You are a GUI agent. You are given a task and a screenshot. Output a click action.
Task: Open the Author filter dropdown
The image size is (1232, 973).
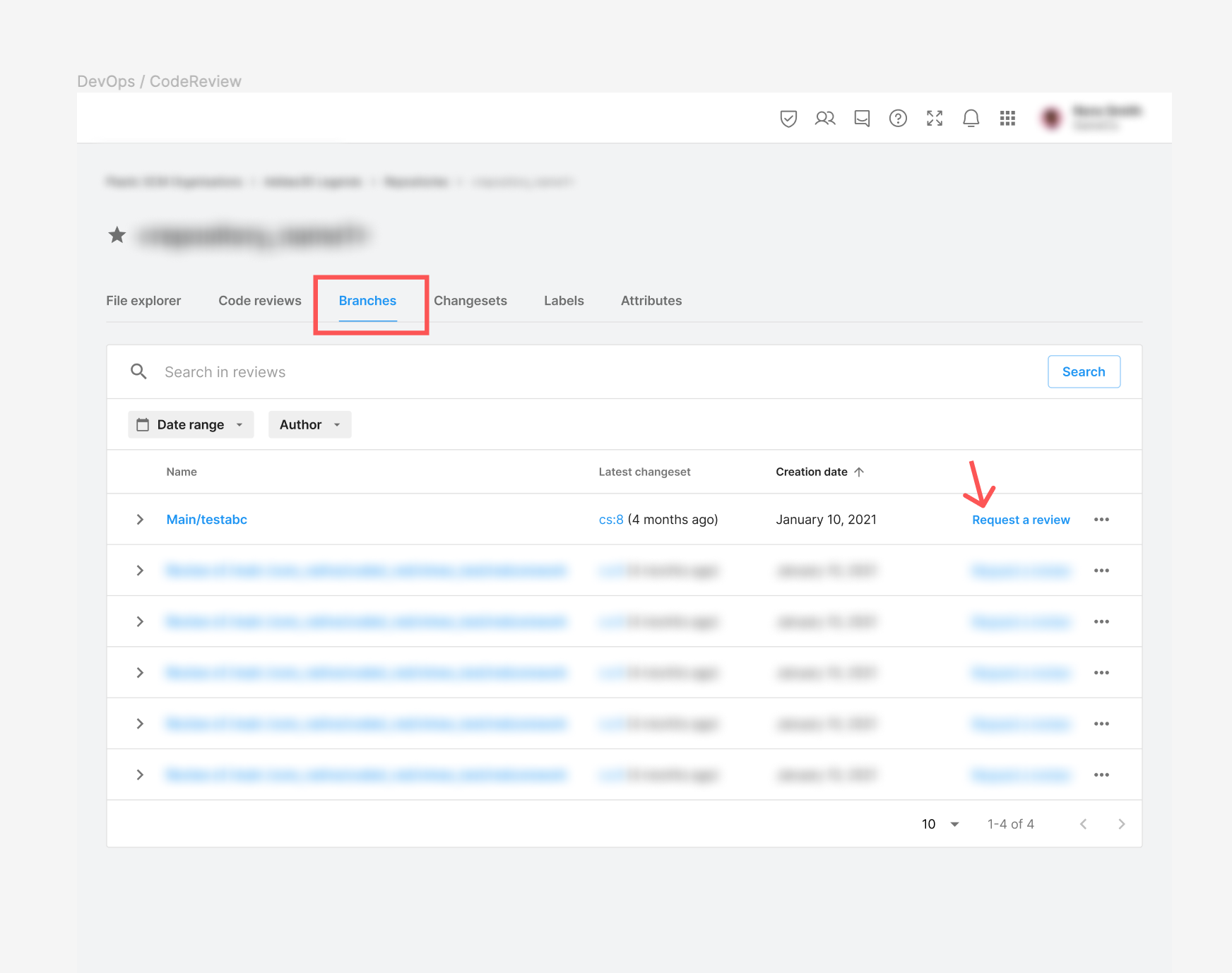(x=309, y=424)
